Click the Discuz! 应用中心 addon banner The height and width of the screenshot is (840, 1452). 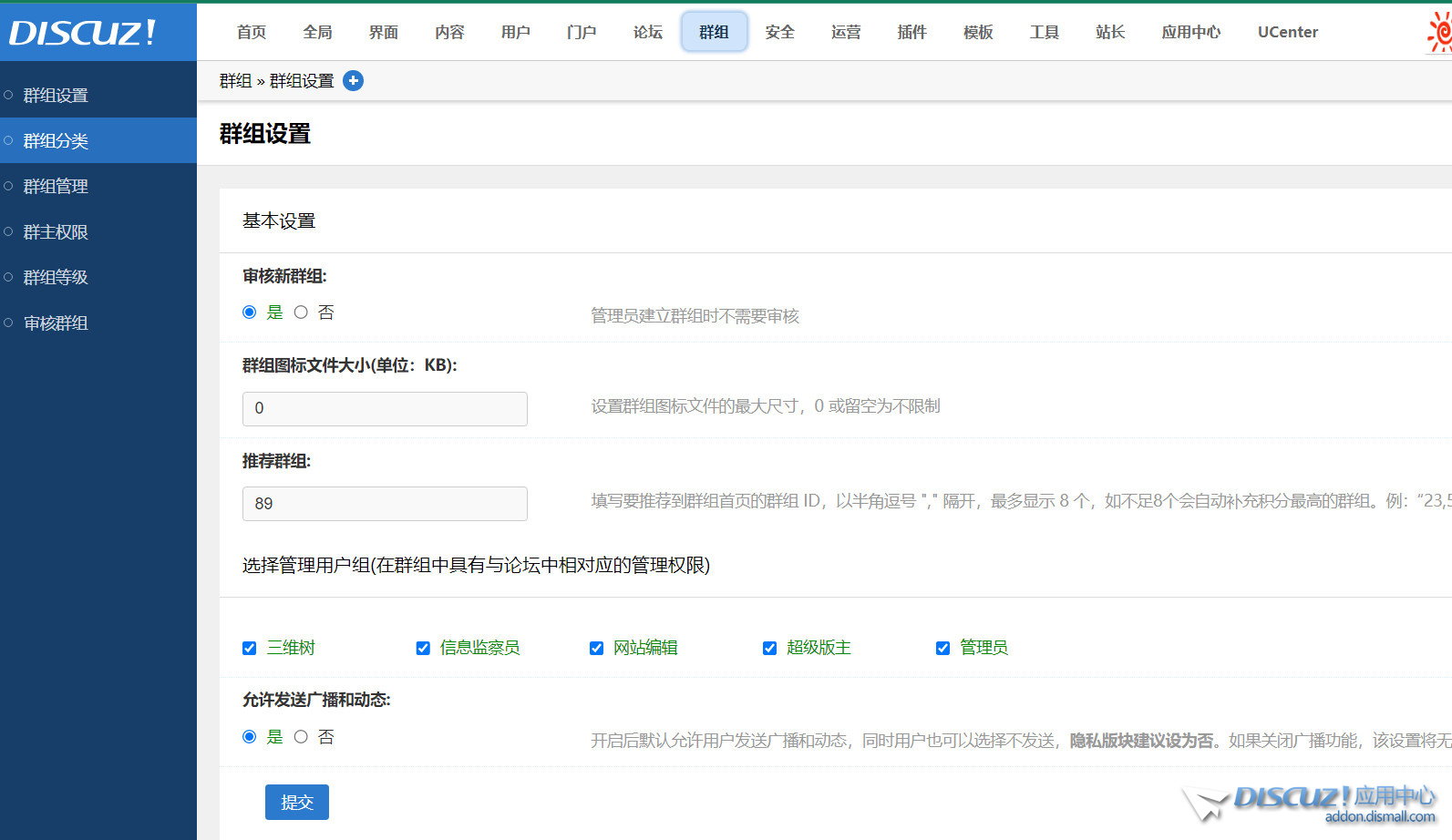tap(1310, 804)
